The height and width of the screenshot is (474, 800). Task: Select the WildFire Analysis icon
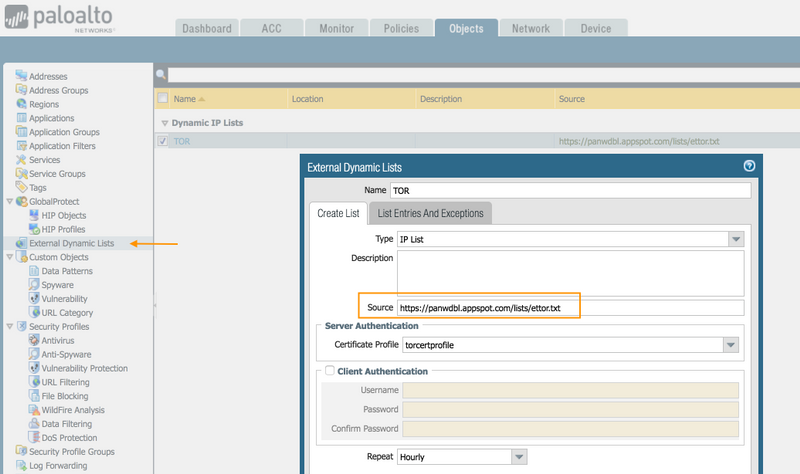coord(34,410)
